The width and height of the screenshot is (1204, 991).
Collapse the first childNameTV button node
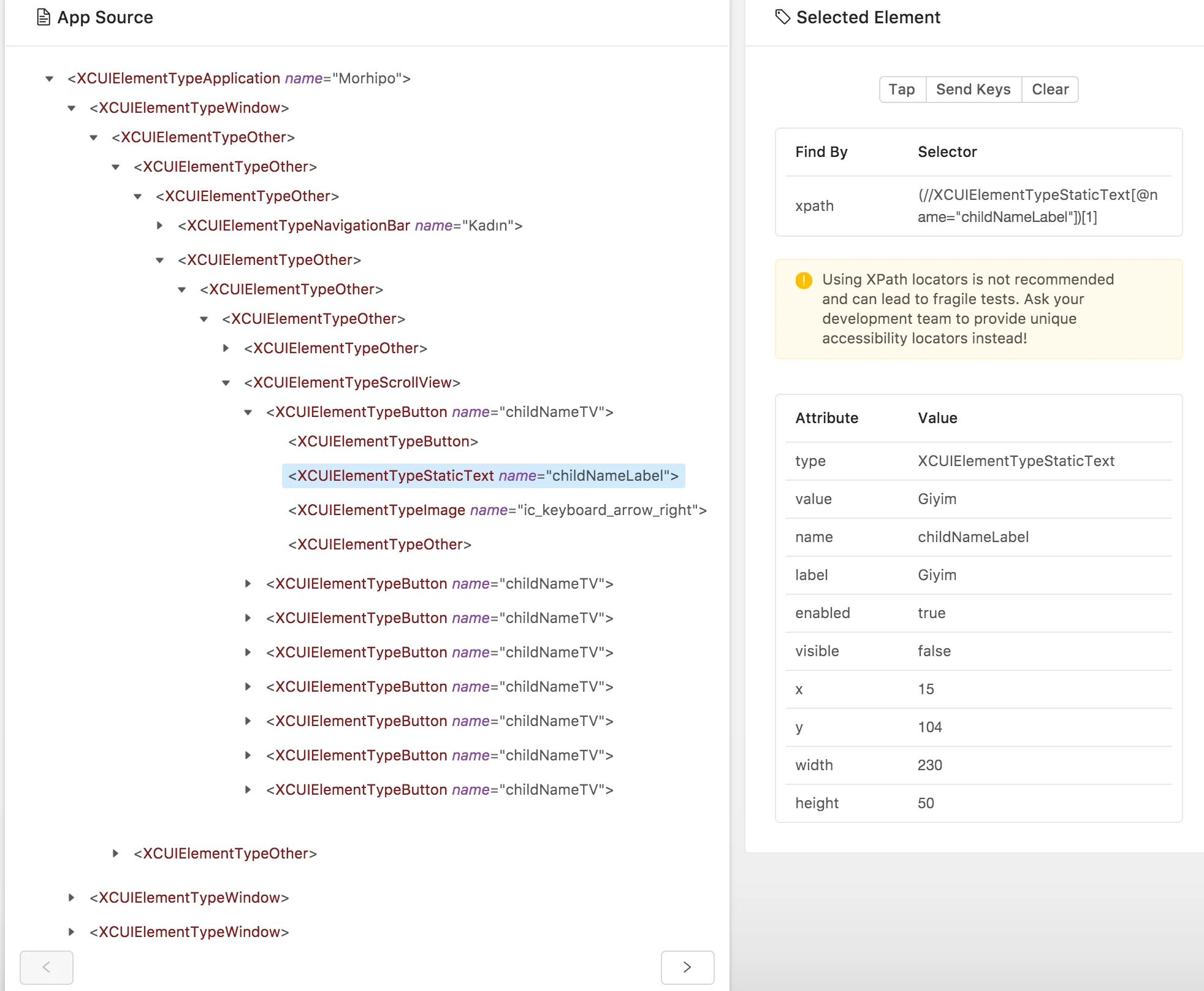coord(248,412)
